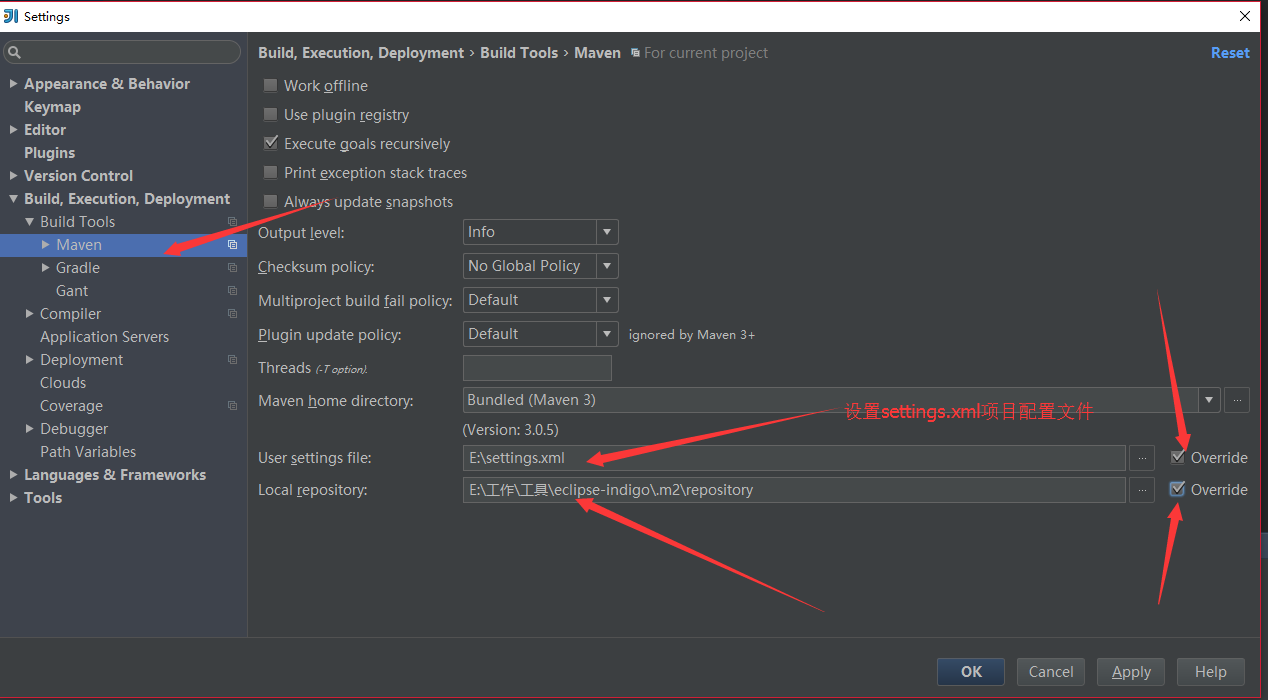The width and height of the screenshot is (1268, 700).
Task: Select Plugins in settings tree
Action: (49, 153)
